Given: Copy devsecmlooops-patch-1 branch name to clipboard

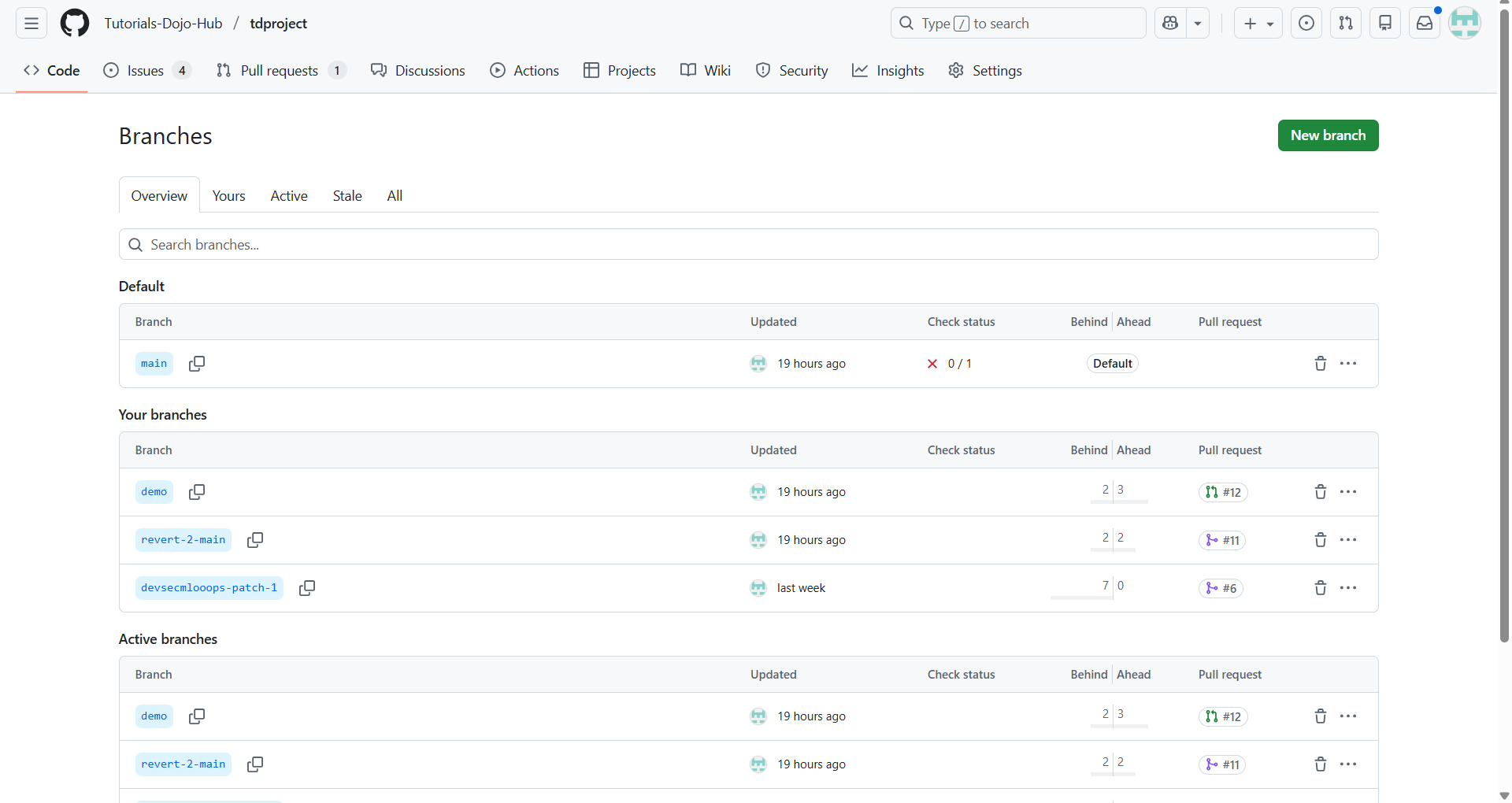Looking at the screenshot, I should [x=307, y=588].
